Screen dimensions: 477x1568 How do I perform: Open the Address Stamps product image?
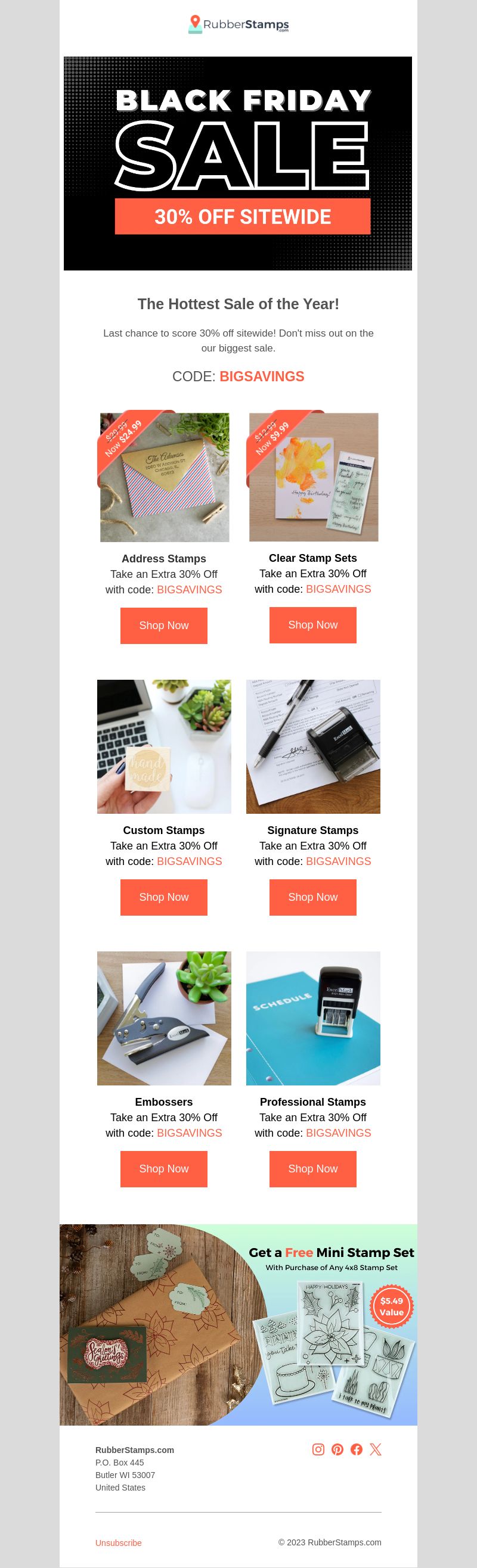point(163,476)
